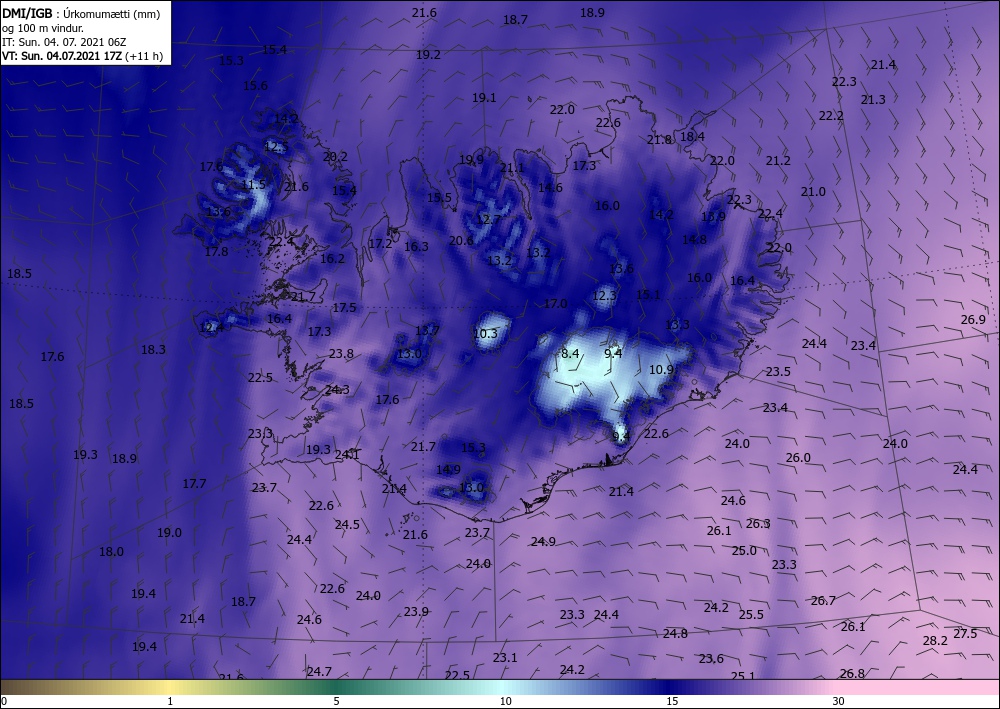Image resolution: width=1000 pixels, height=709 pixels.
Task: Click the 15.1 value northeast of the glacier
Action: tap(648, 294)
